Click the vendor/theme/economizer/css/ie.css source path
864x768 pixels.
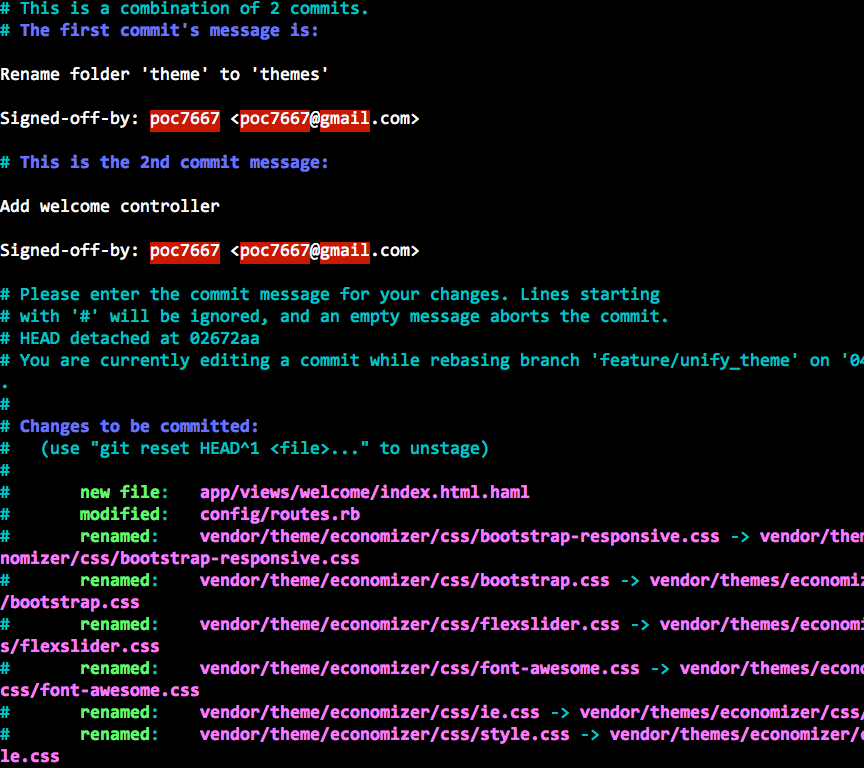coord(369,713)
